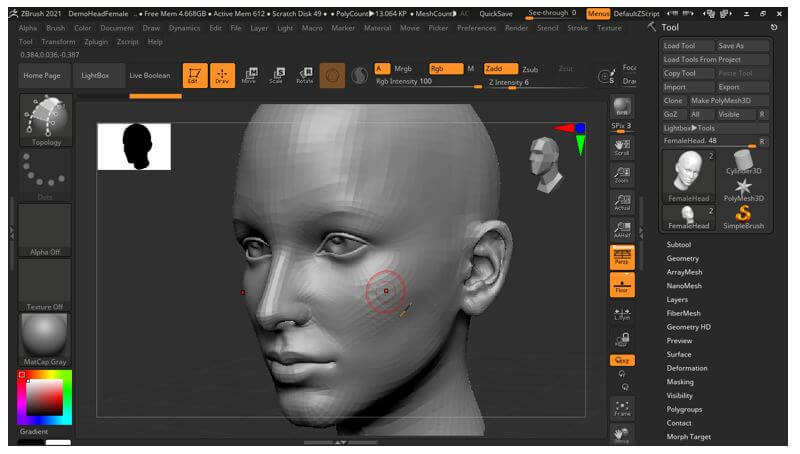800x454 pixels.
Task: Toggle Zadd sculpt mode
Action: (x=501, y=68)
